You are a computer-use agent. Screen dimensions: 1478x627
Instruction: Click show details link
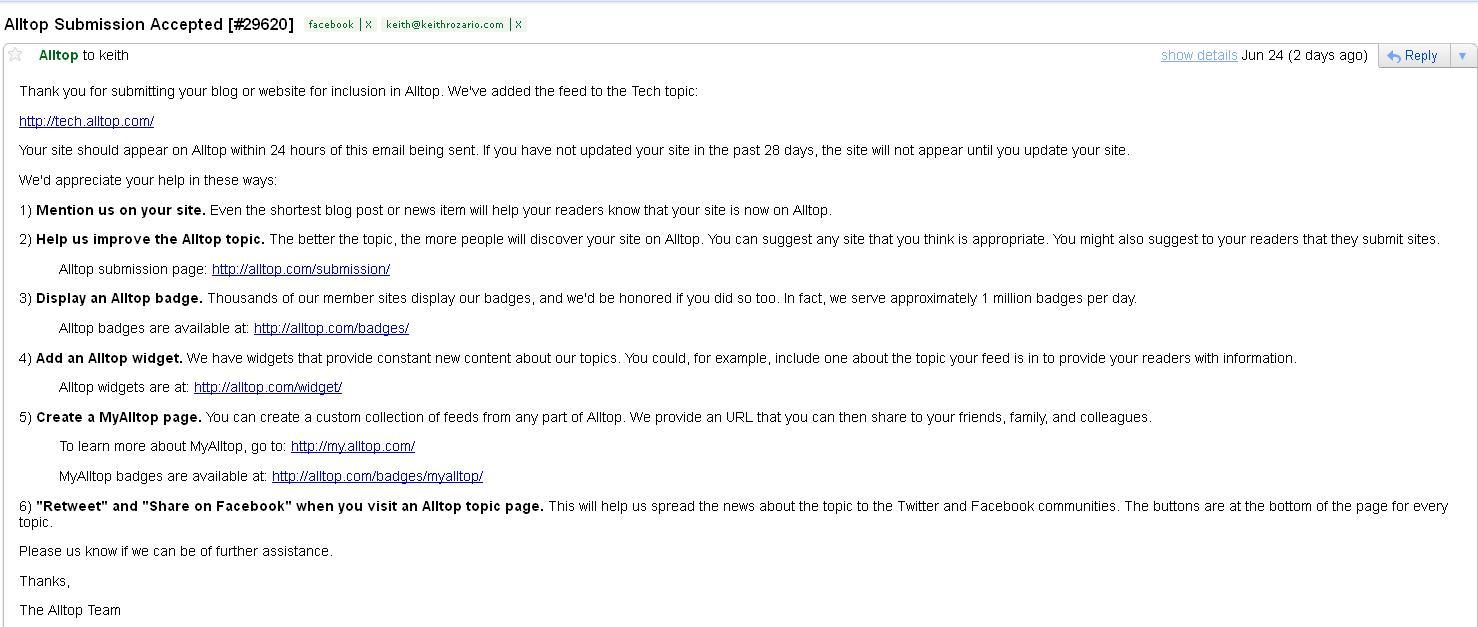click(x=1199, y=55)
